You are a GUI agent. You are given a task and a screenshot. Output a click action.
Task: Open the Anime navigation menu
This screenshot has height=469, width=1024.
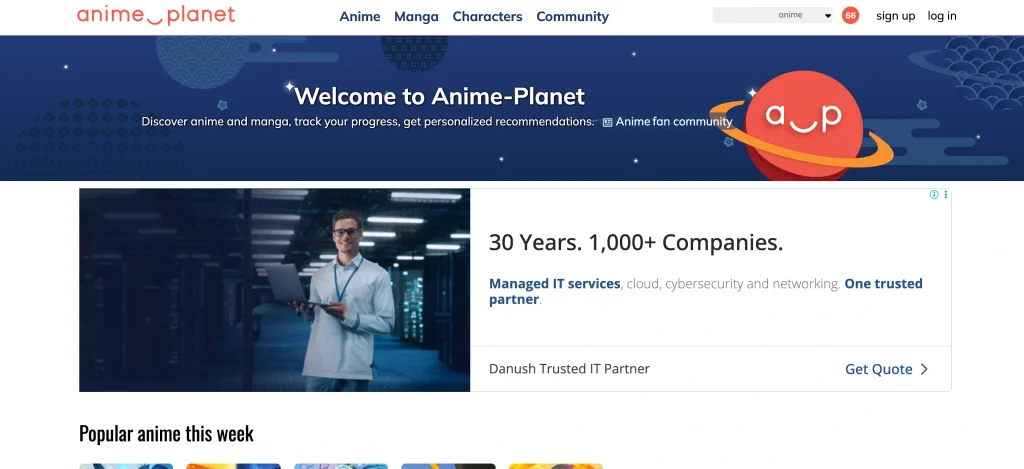tap(360, 17)
